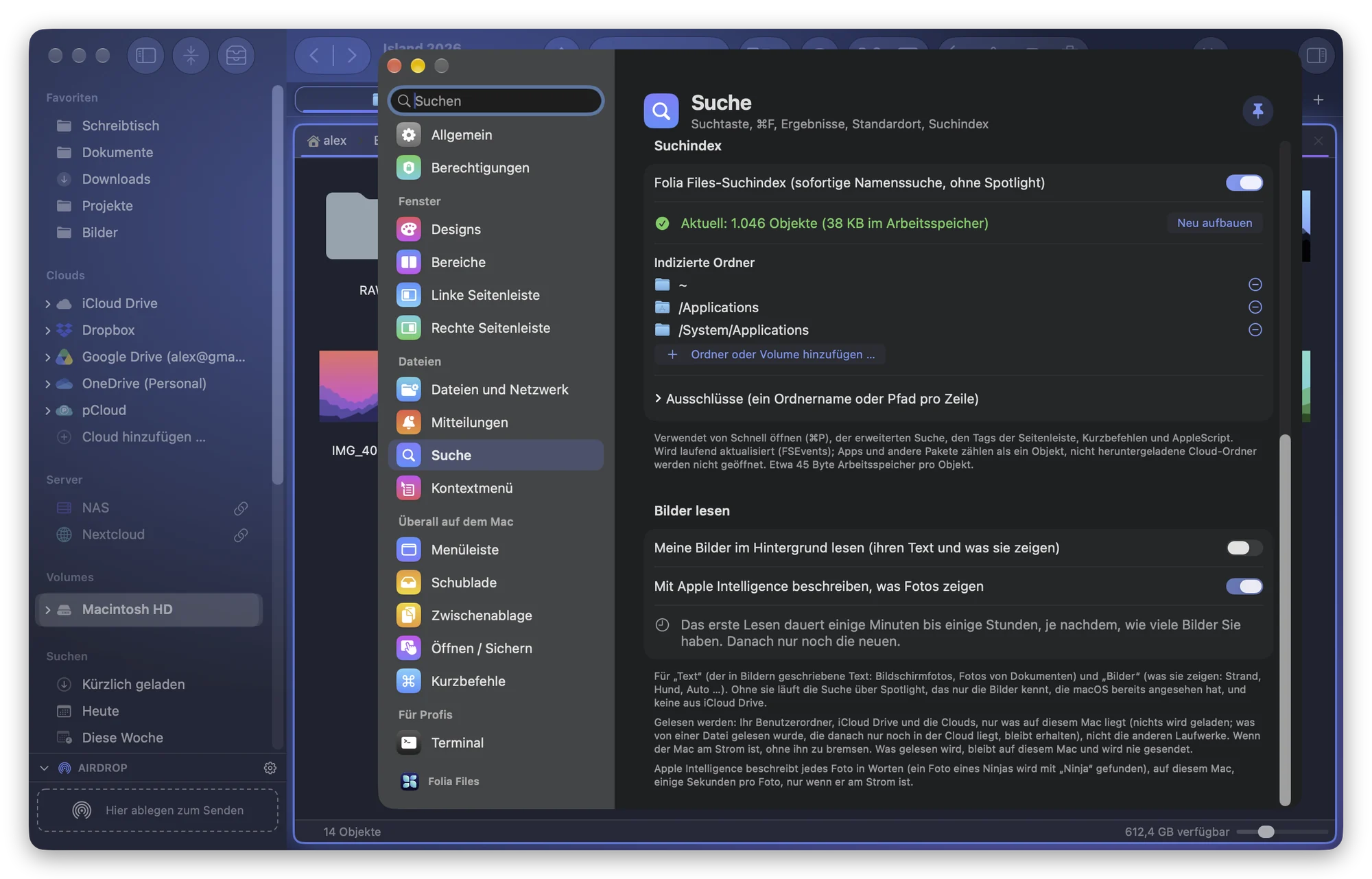This screenshot has width=1372, height=879.
Task: Disable Folia Files-Suchindex switch
Action: [x=1244, y=183]
